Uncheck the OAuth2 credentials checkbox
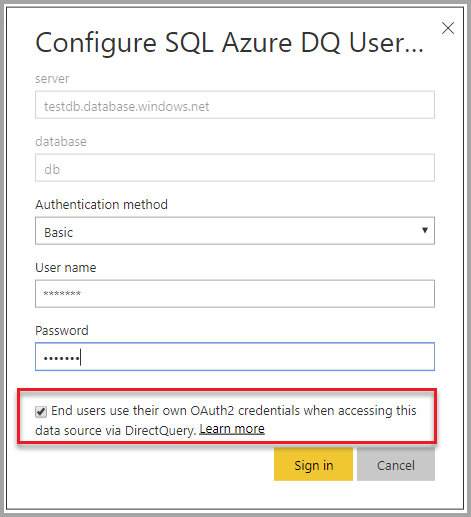Viewport: 471px width, 517px height. click(41, 412)
